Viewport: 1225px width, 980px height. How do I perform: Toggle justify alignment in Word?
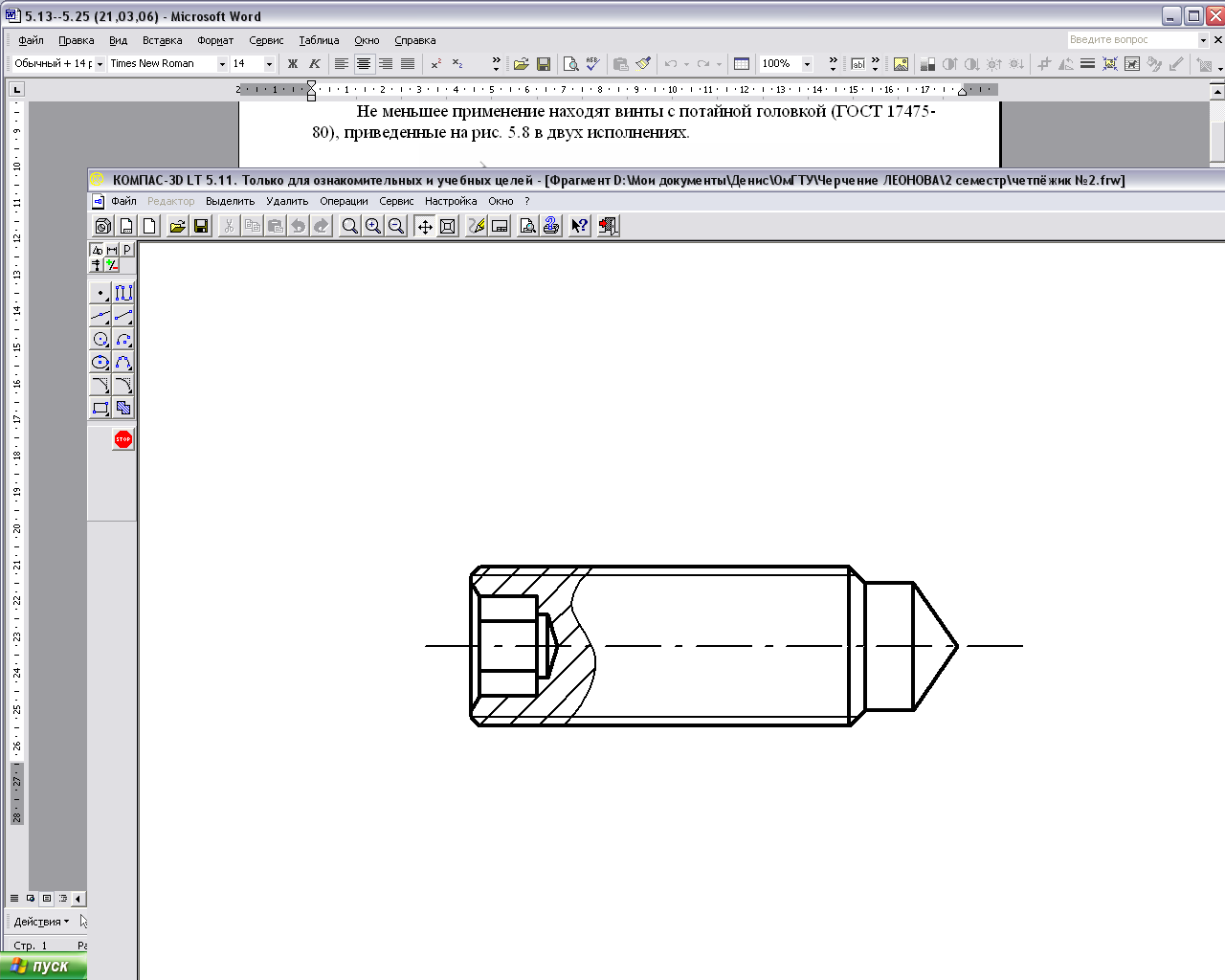click(408, 64)
